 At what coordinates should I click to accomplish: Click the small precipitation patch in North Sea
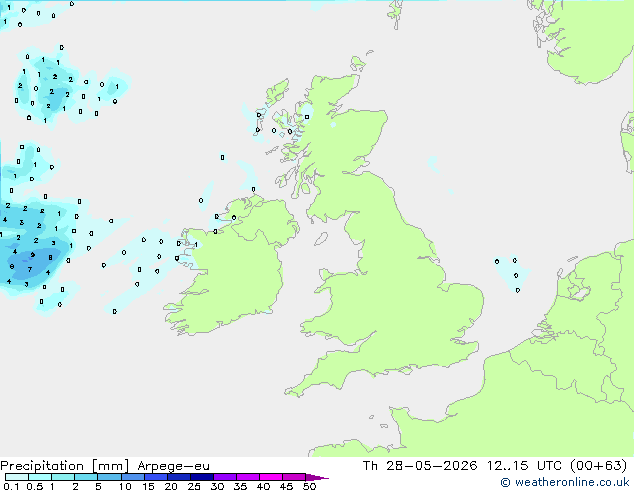[512, 275]
